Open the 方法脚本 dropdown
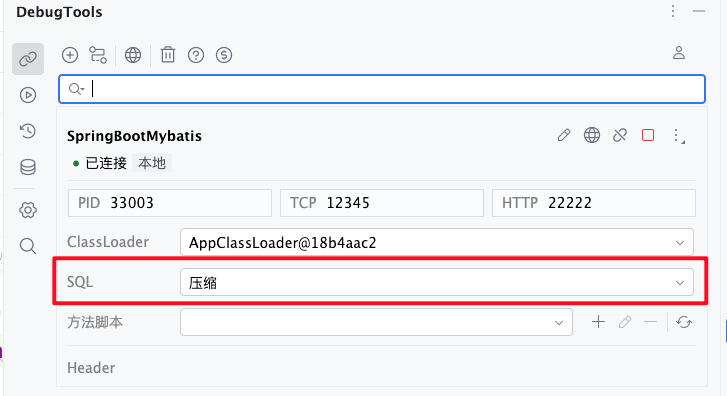Screen dimensions: 727x396 (376, 322)
